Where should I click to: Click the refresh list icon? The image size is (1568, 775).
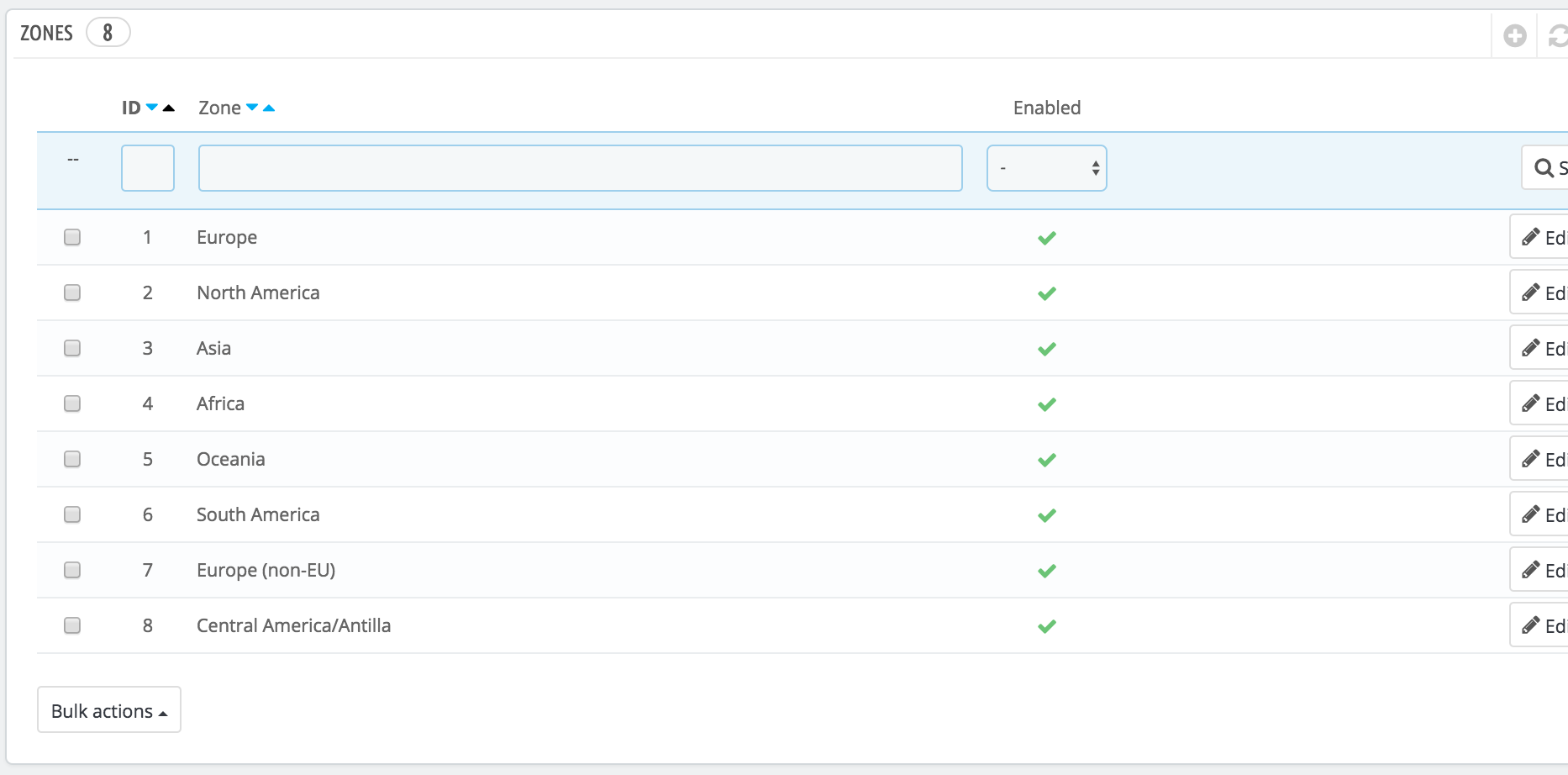tap(1557, 36)
